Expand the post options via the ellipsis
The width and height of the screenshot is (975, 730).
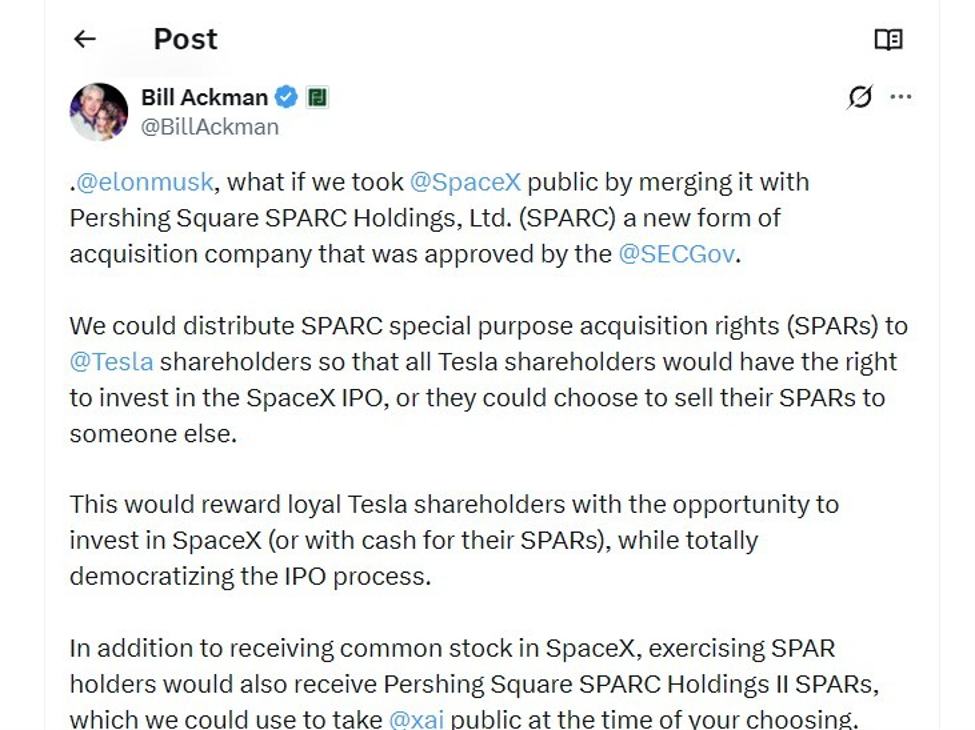901,96
